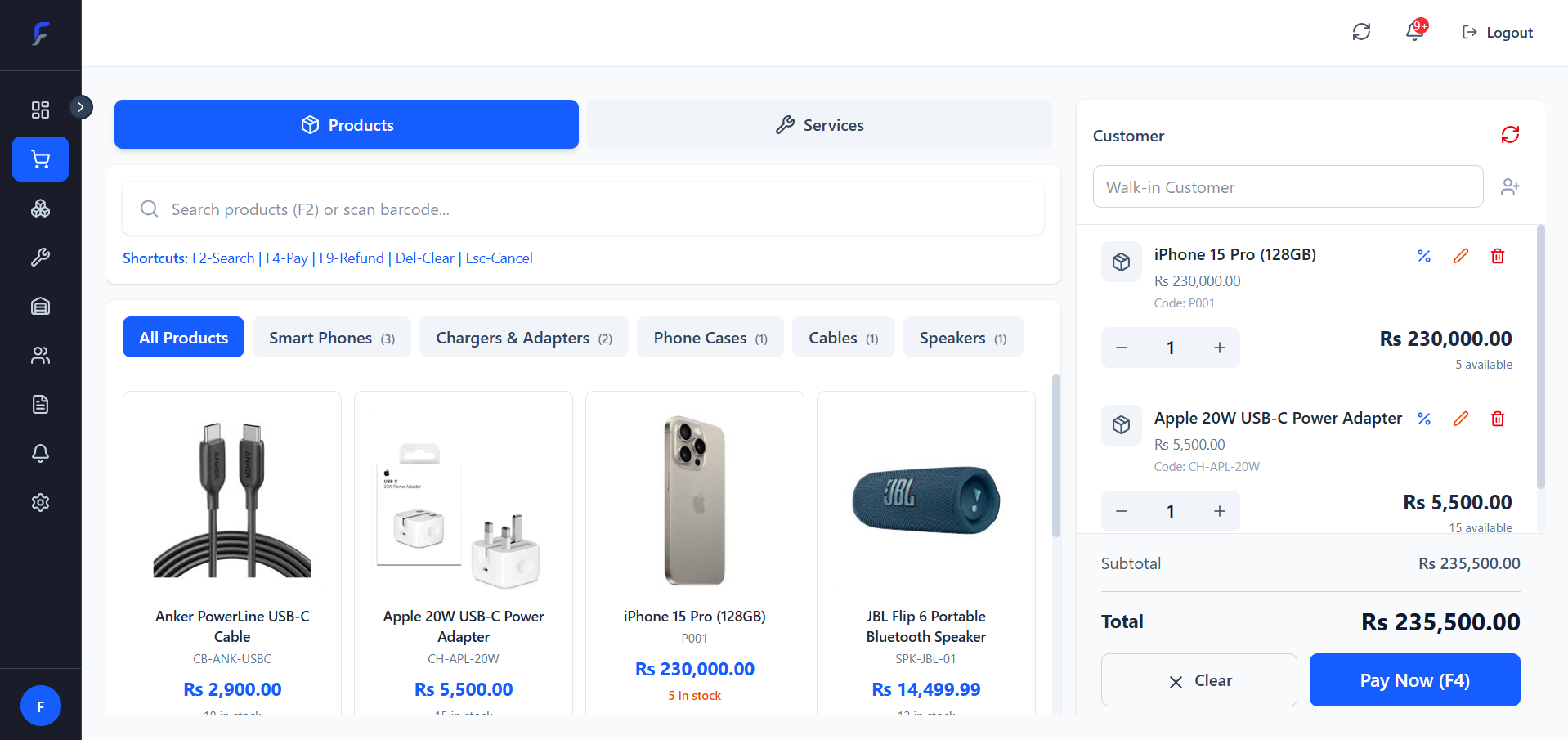Expand the sidebar using the chevron arrow
Screen dimensions: 1568x740
[80, 106]
